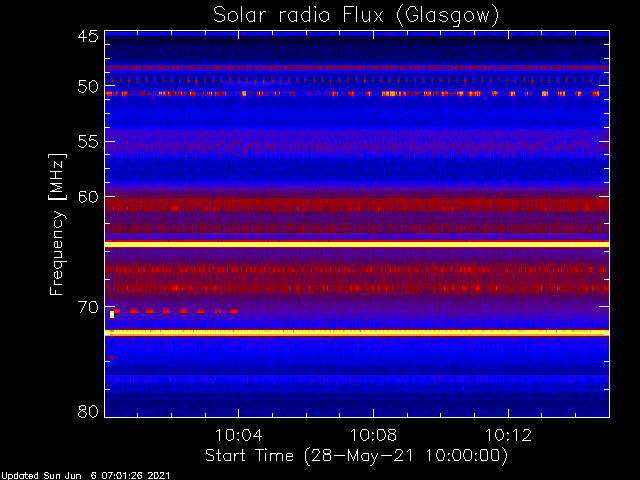The height and width of the screenshot is (480, 640).
Task: Click the bright yellow spot near 70 MHz
Action: 112,314
